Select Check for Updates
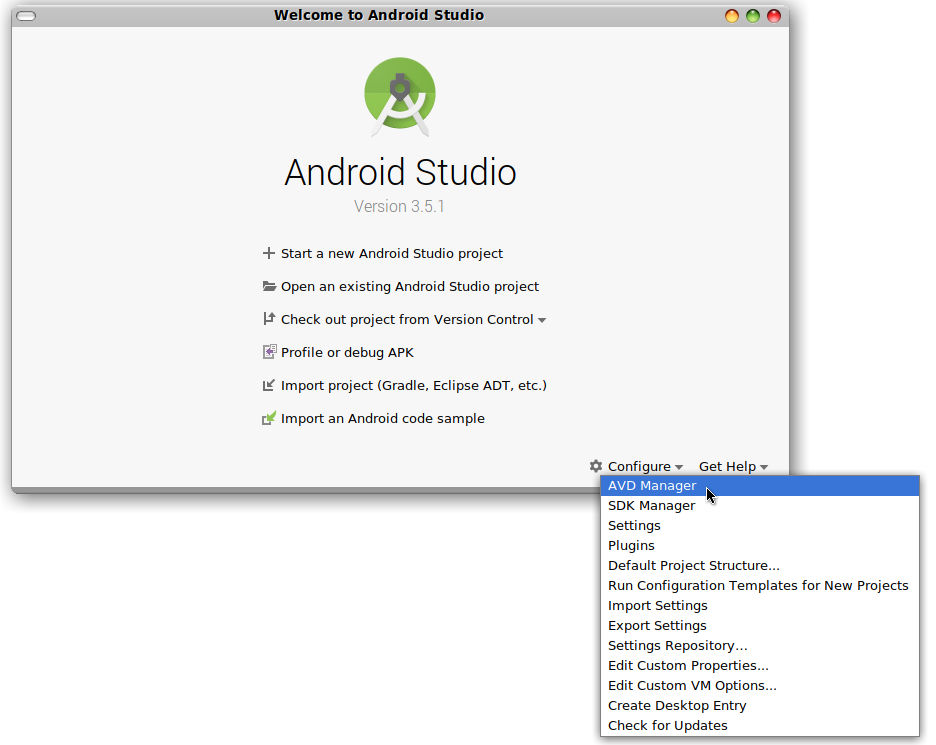Screen dimensions: 936x745 760,726
